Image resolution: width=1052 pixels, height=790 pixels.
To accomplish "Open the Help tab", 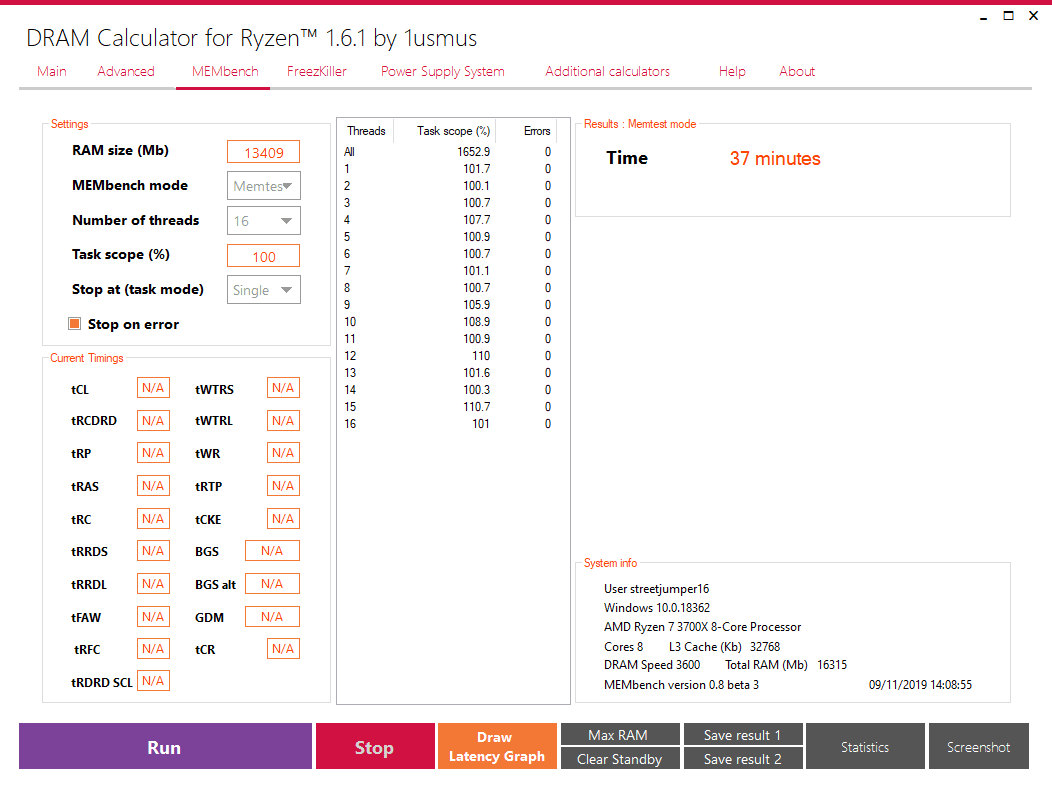I will (732, 71).
